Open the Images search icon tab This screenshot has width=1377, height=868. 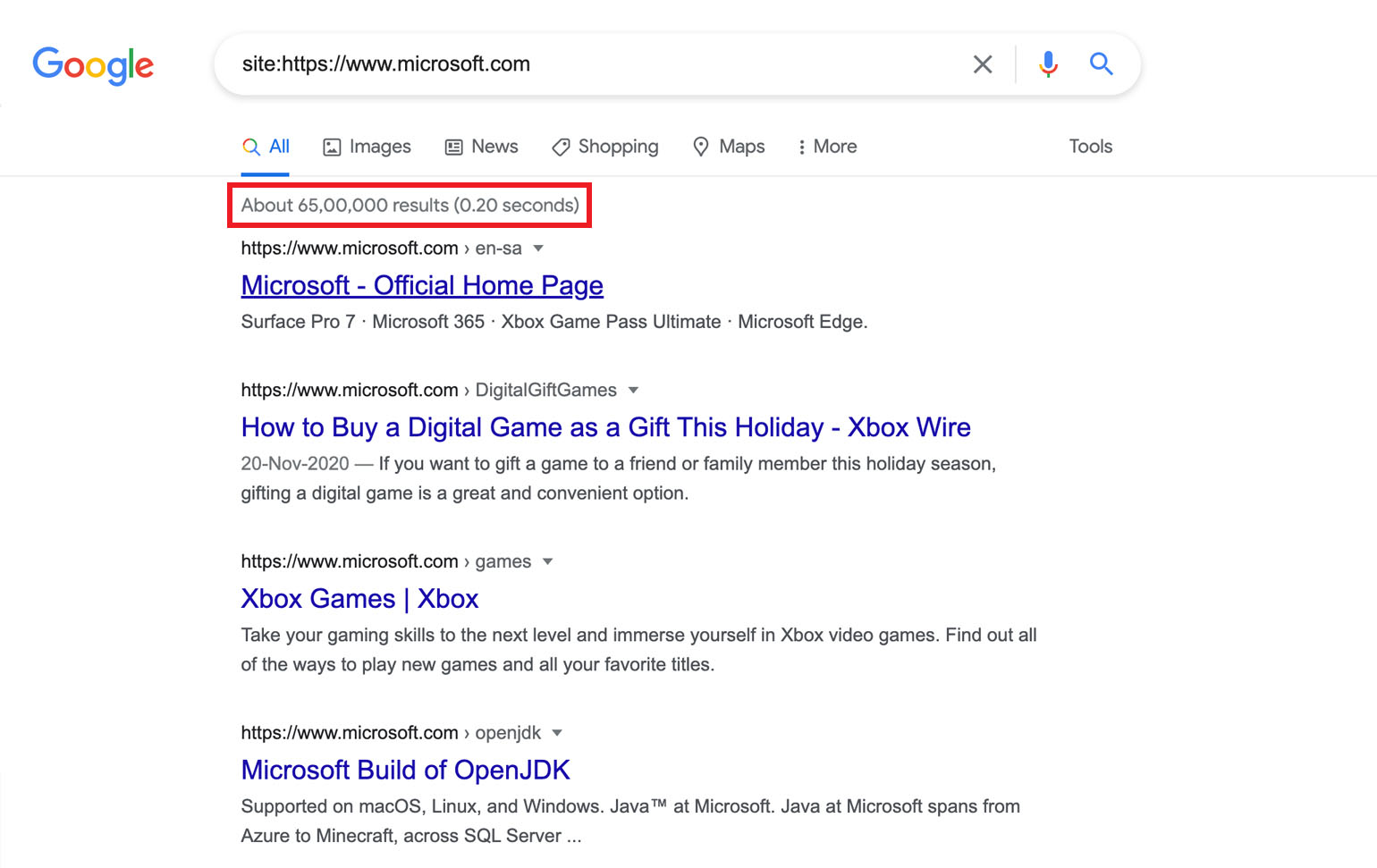pyautogui.click(x=334, y=146)
